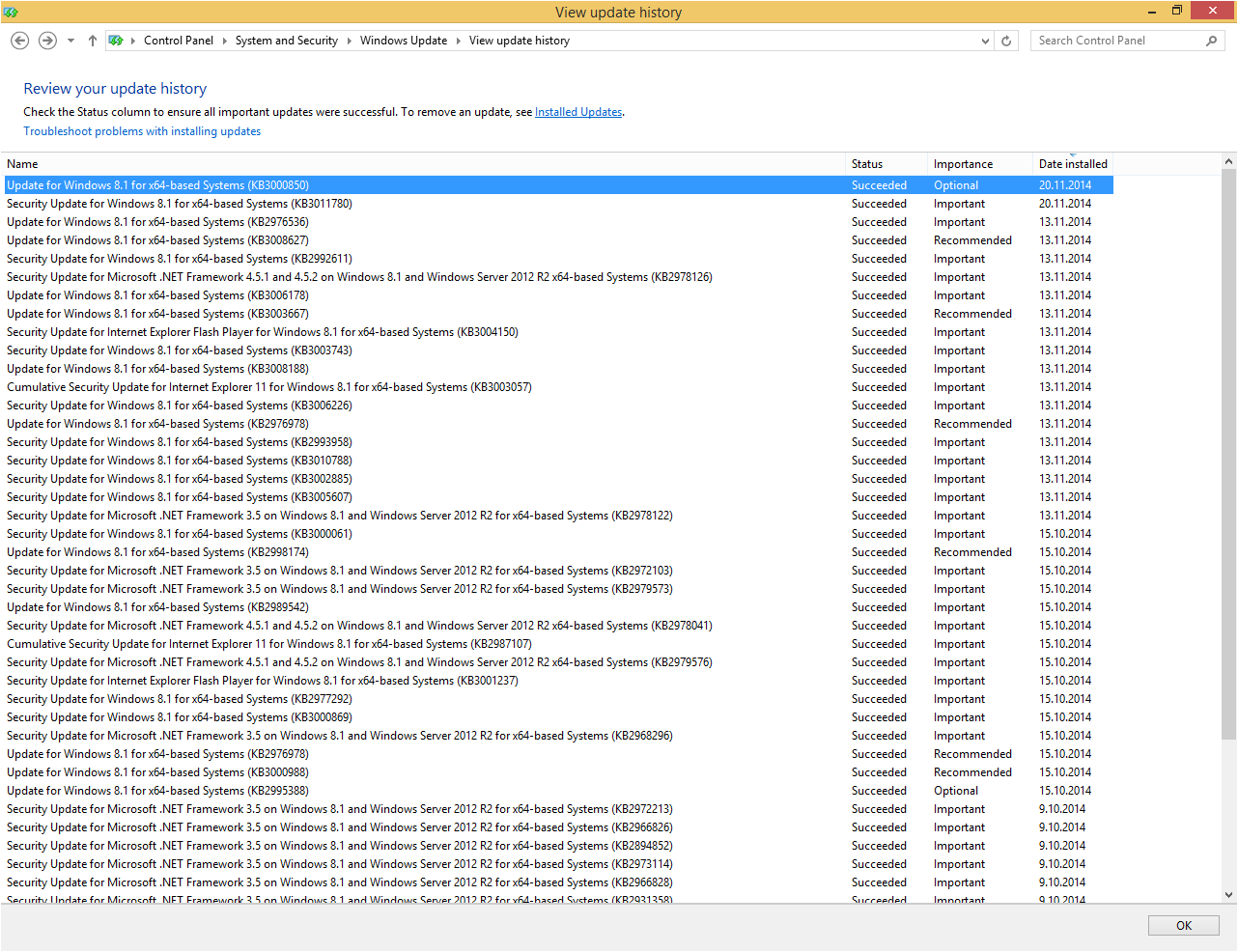Select Security Update KB3010788 row
This screenshot has height=952, width=1238.
558,461
